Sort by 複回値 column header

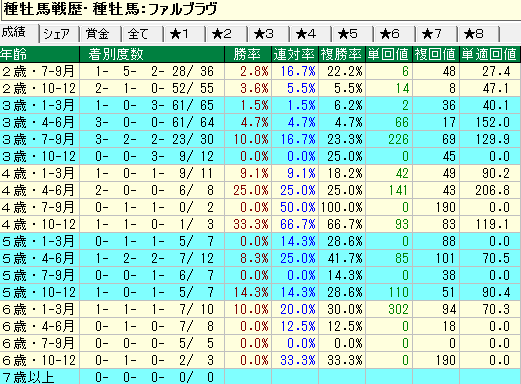point(436,54)
